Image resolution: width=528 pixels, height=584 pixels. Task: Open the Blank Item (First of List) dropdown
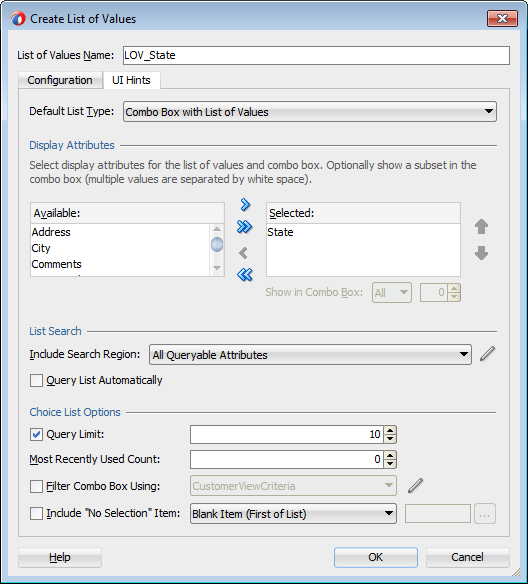click(x=293, y=514)
